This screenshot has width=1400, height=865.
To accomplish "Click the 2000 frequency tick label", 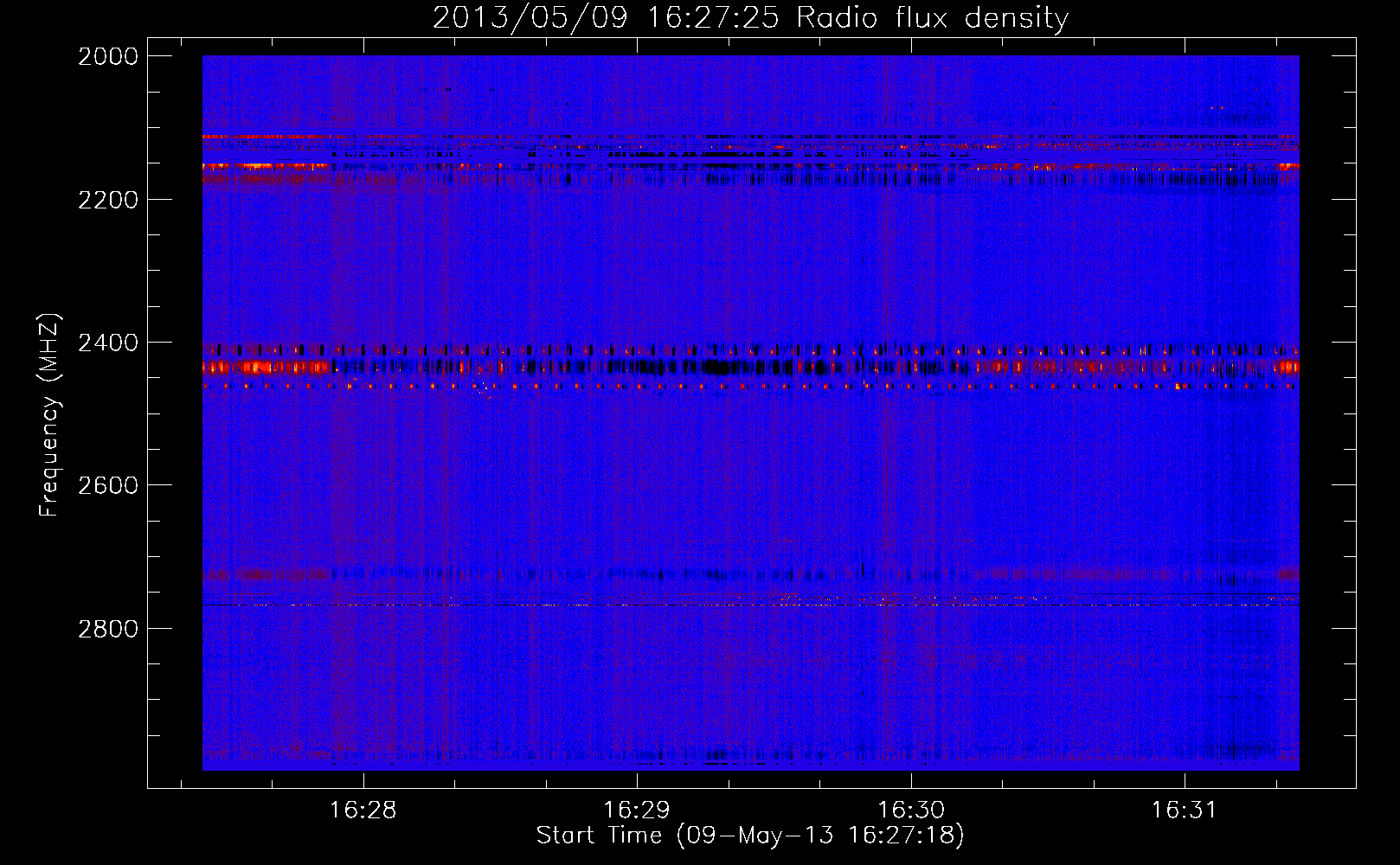I will (108, 56).
